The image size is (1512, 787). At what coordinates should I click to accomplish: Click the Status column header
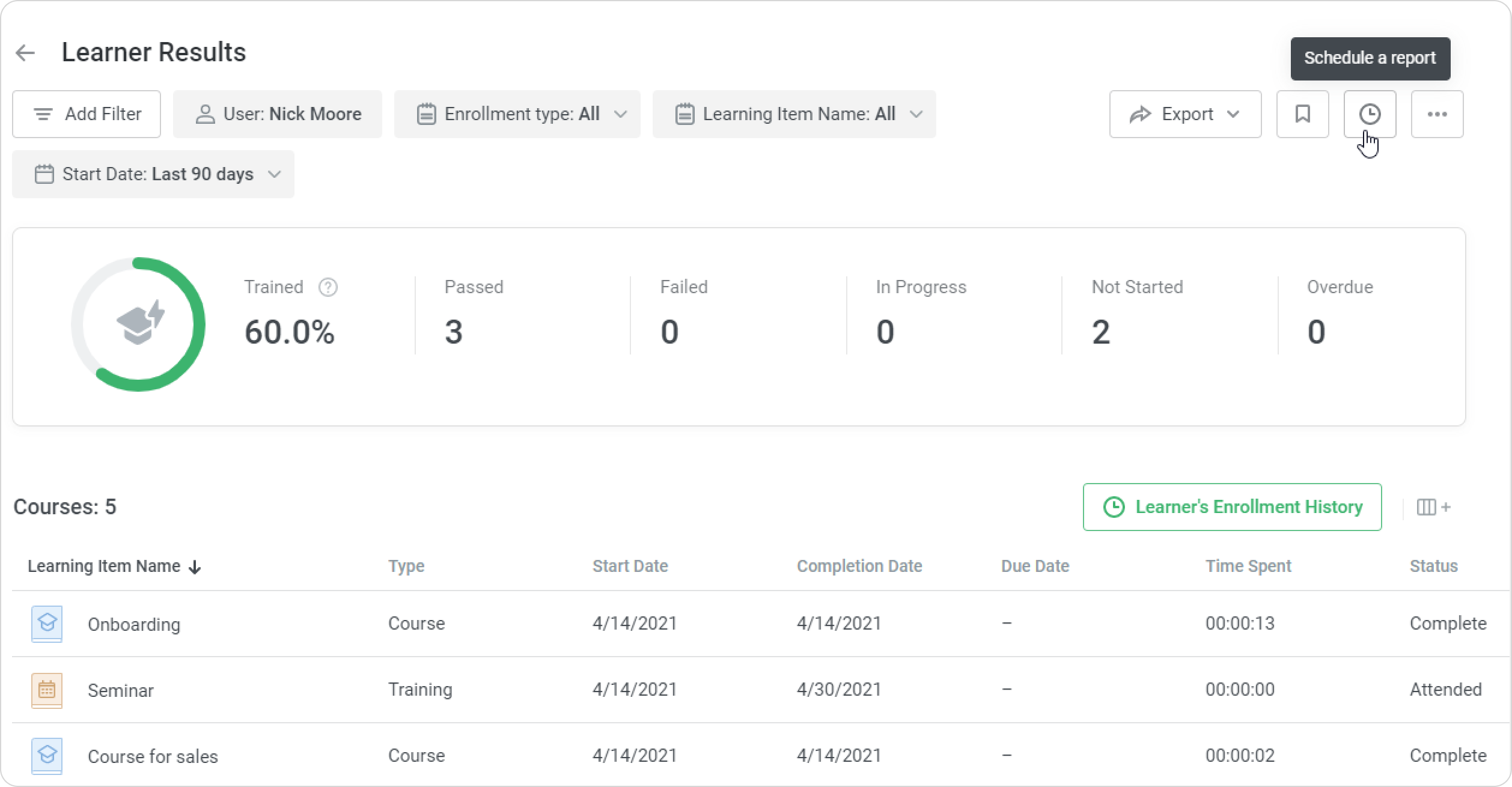pos(1433,566)
